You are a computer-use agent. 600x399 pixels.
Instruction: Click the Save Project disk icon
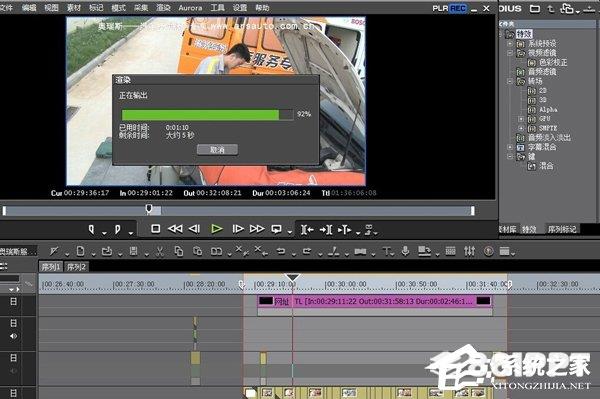tap(133, 251)
